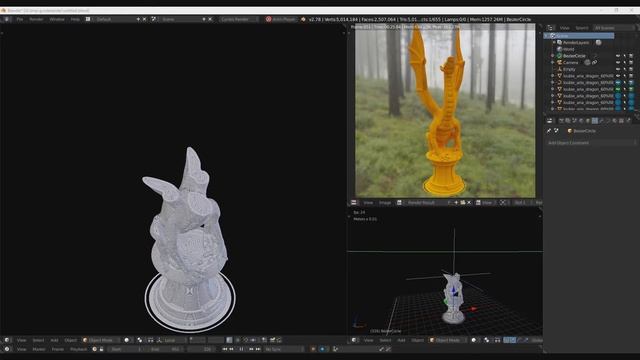
Task: Switch to World properties tab
Action: 581,121
